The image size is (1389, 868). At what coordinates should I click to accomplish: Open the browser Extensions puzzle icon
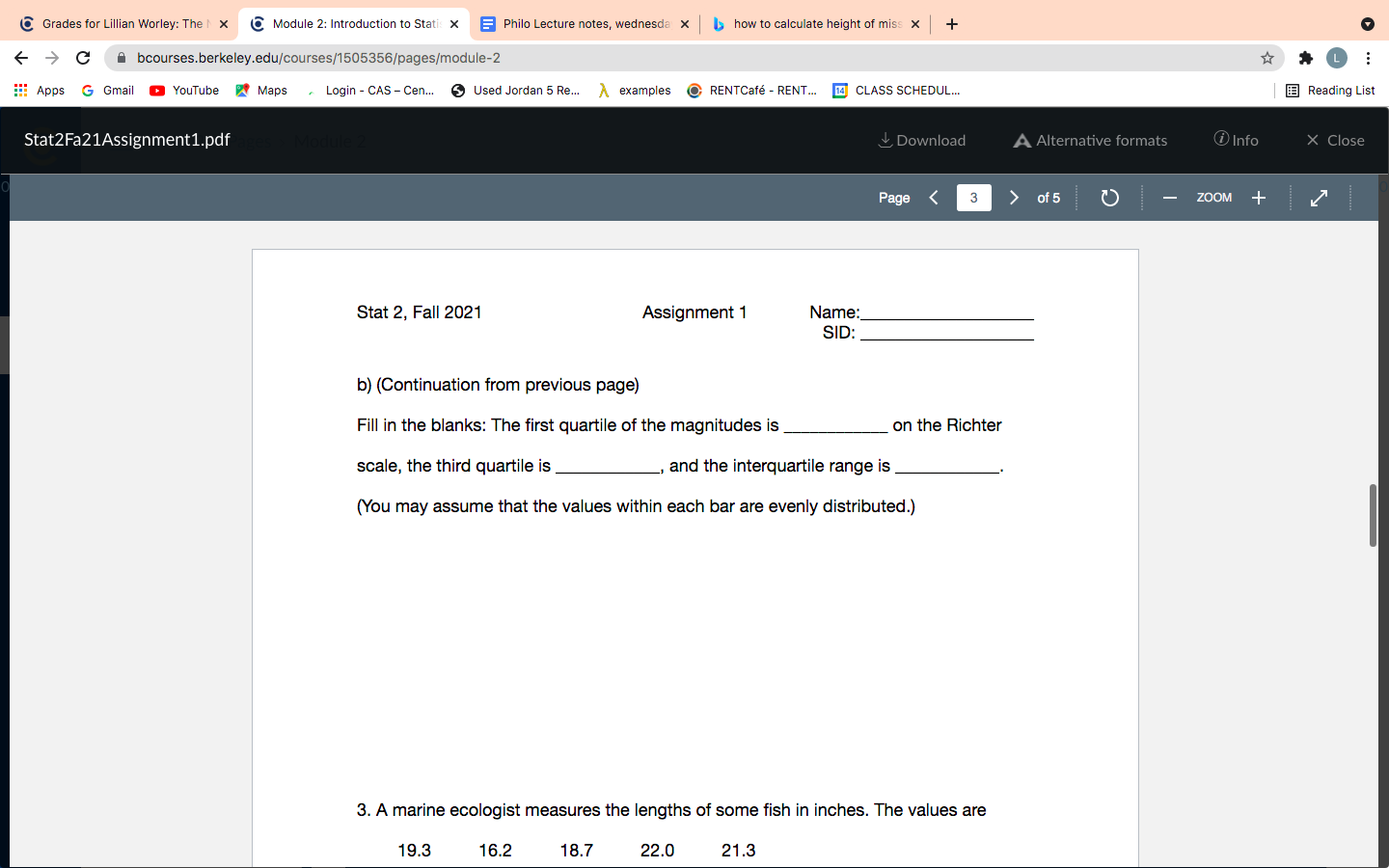click(x=1305, y=58)
